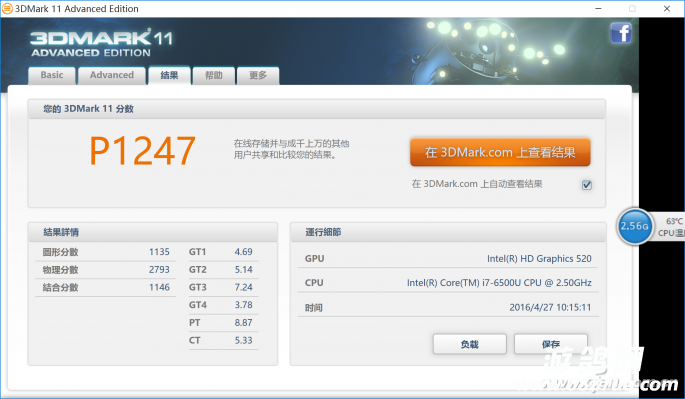Select the physics score value 2793

[159, 270]
